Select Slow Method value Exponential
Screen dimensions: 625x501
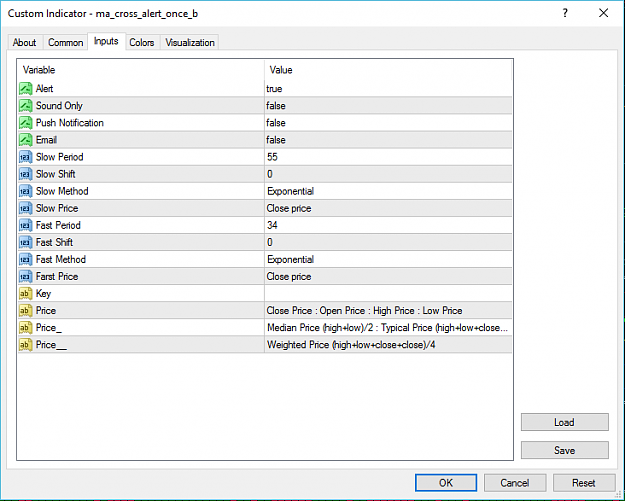388,191
